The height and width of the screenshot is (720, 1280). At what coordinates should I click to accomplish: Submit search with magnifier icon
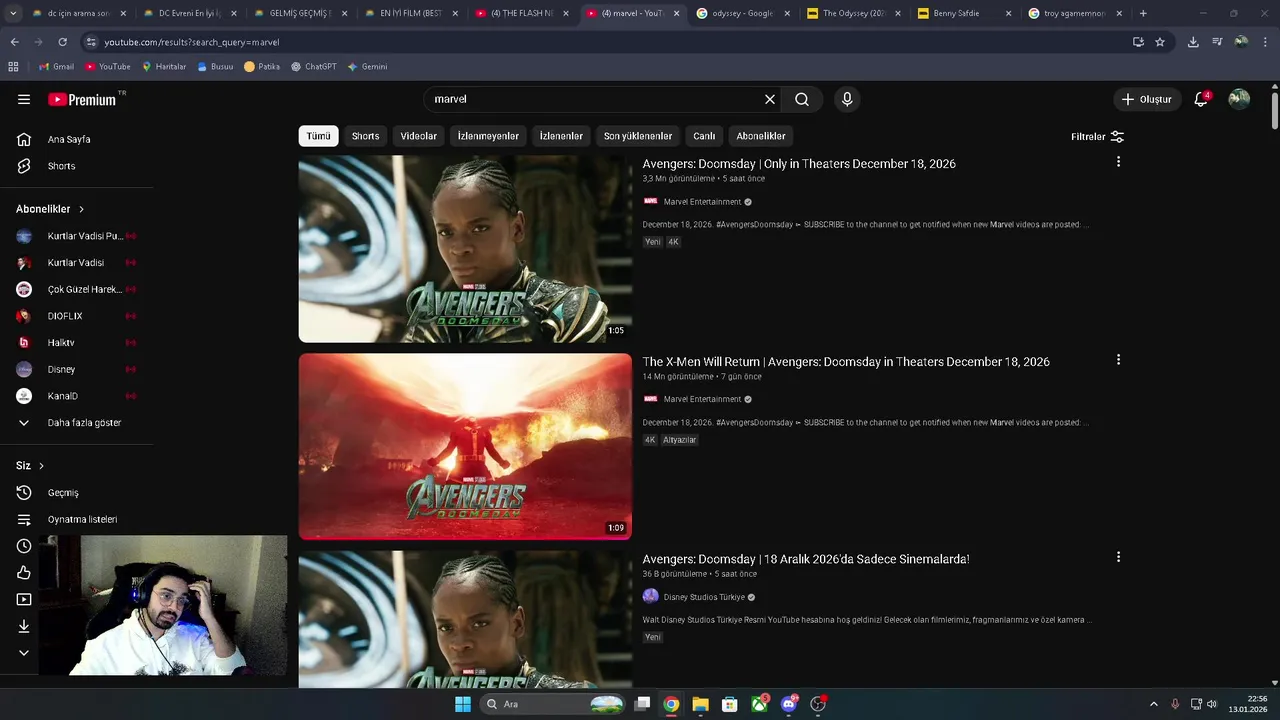click(802, 99)
